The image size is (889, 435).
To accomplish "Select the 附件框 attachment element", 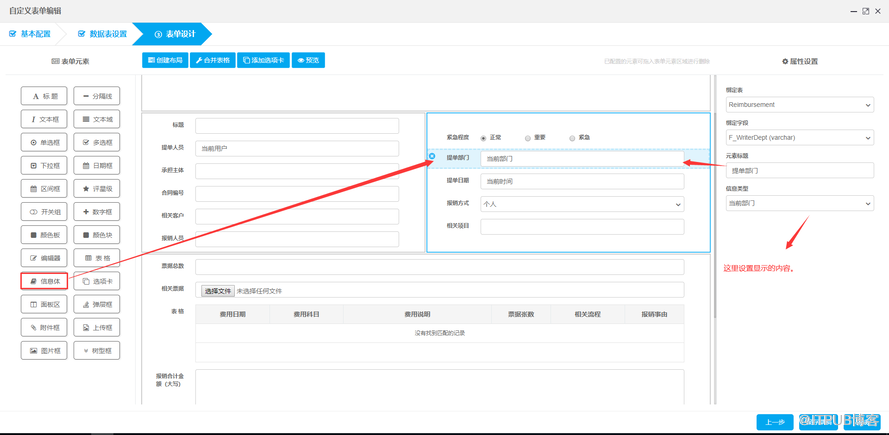I will [x=44, y=327].
